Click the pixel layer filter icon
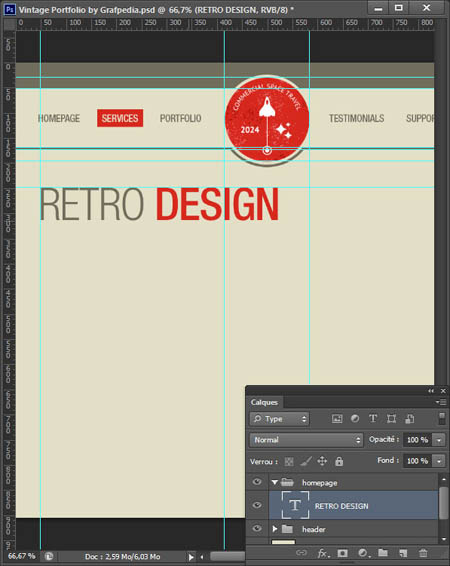The height and width of the screenshot is (566, 450). 337,419
